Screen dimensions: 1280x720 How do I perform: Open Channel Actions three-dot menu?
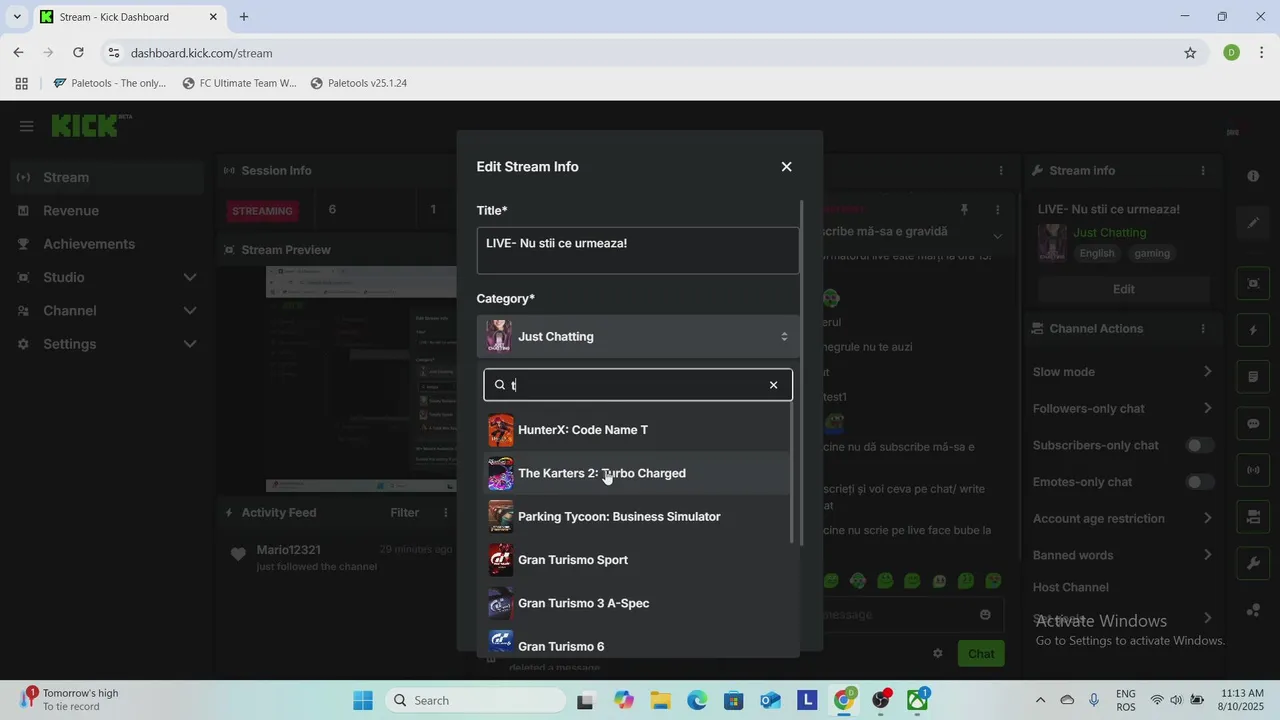[1203, 329]
